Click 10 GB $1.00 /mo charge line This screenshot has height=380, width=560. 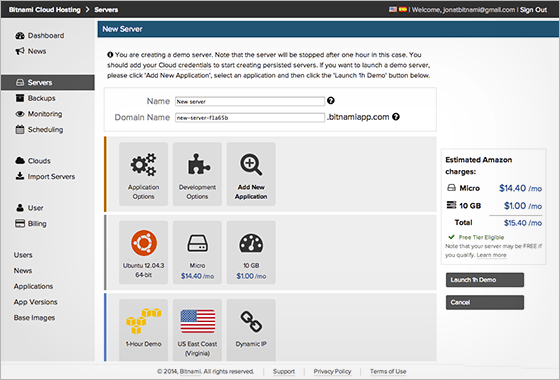tap(494, 206)
